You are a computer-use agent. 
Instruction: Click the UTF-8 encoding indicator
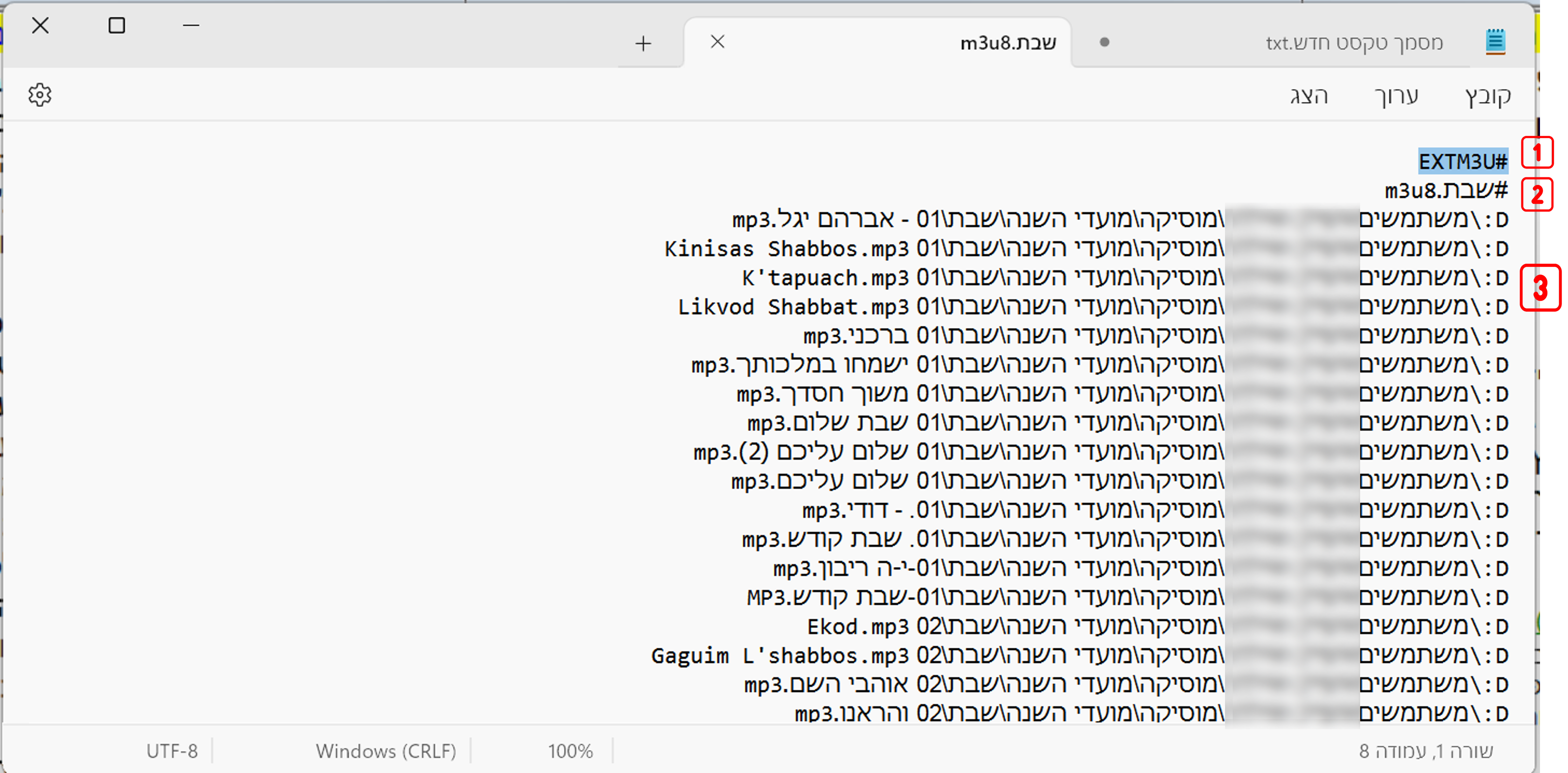tap(171, 751)
